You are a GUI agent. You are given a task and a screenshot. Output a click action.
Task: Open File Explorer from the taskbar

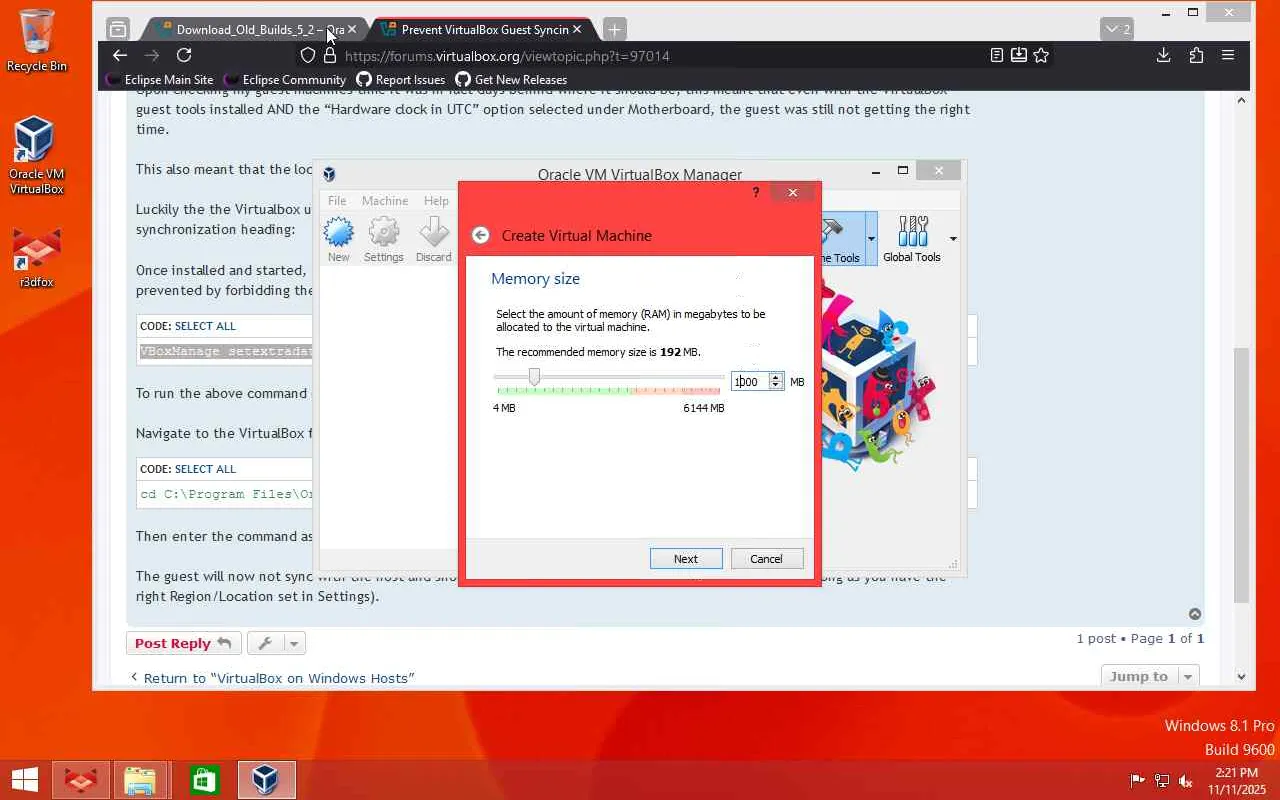click(140, 780)
